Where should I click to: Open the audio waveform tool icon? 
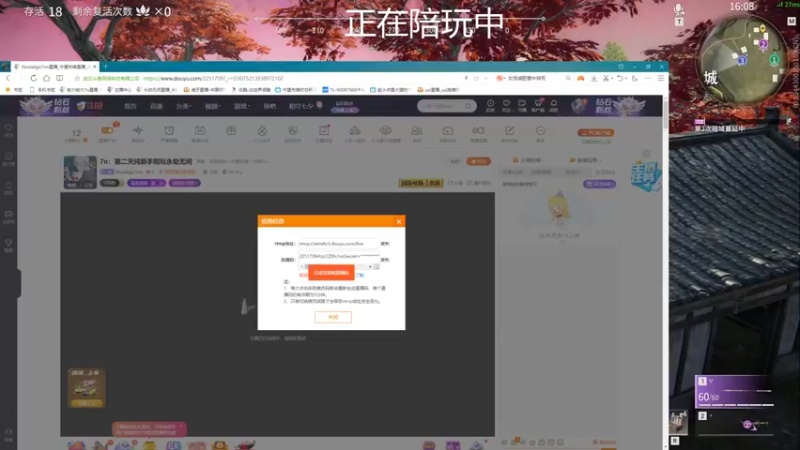point(138,131)
